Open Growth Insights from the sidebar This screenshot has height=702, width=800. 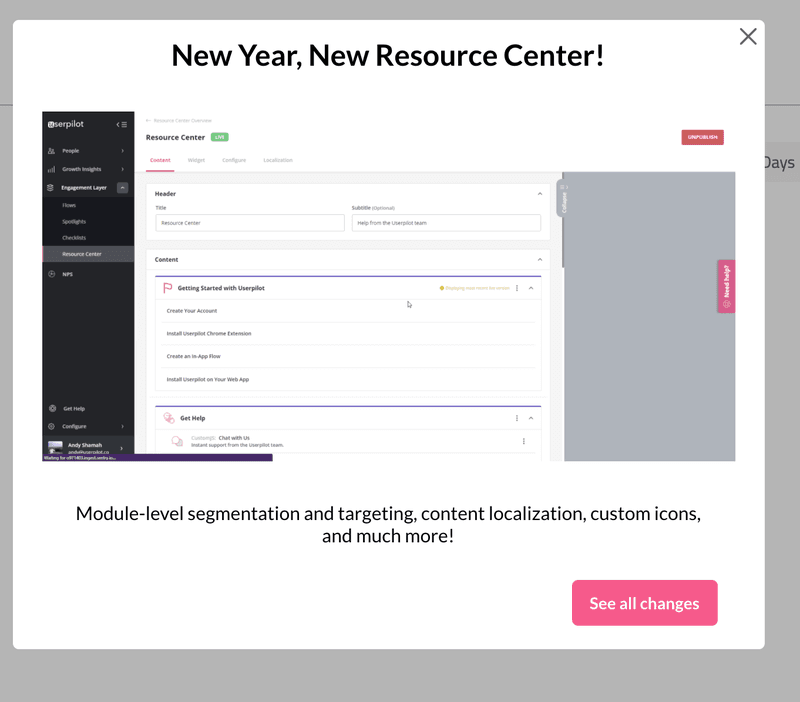(51, 169)
